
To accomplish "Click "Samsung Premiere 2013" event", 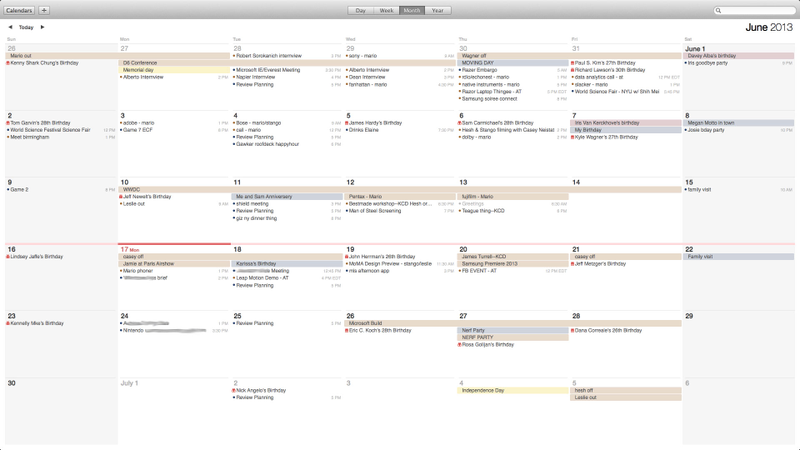I will [x=513, y=264].
